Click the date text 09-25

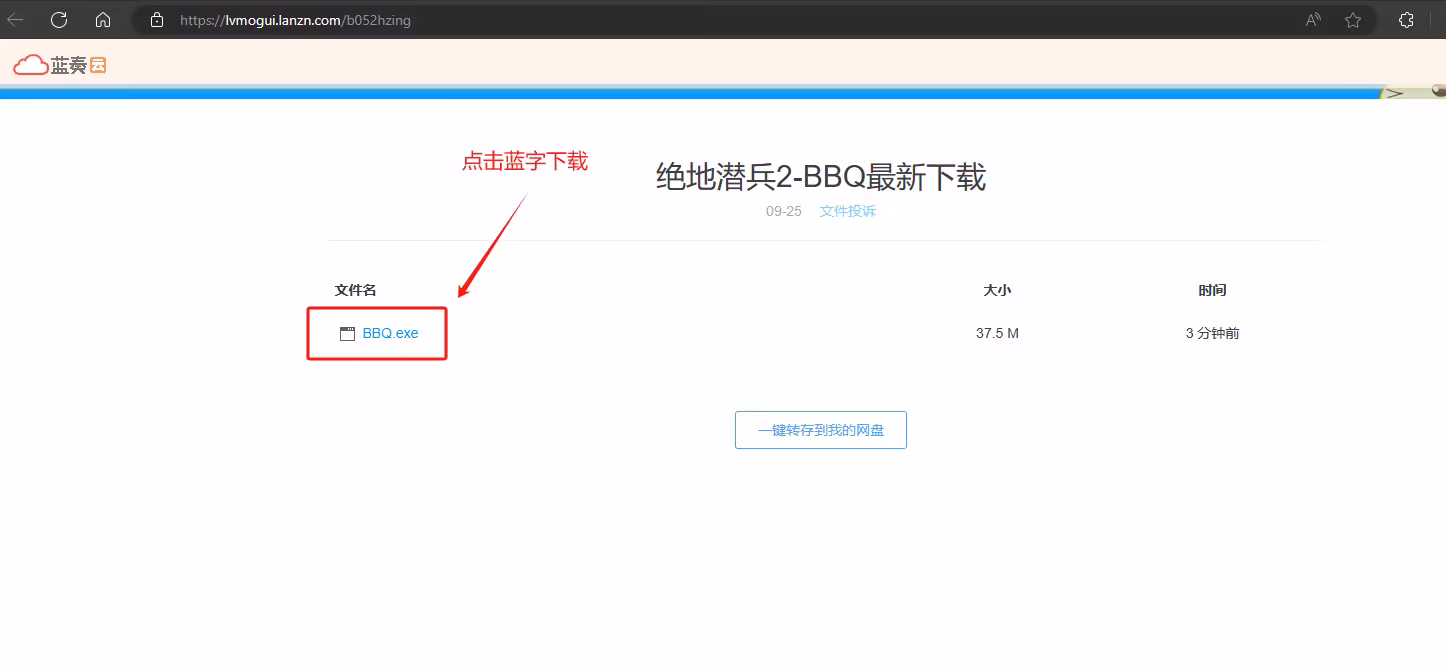pyautogui.click(x=784, y=211)
